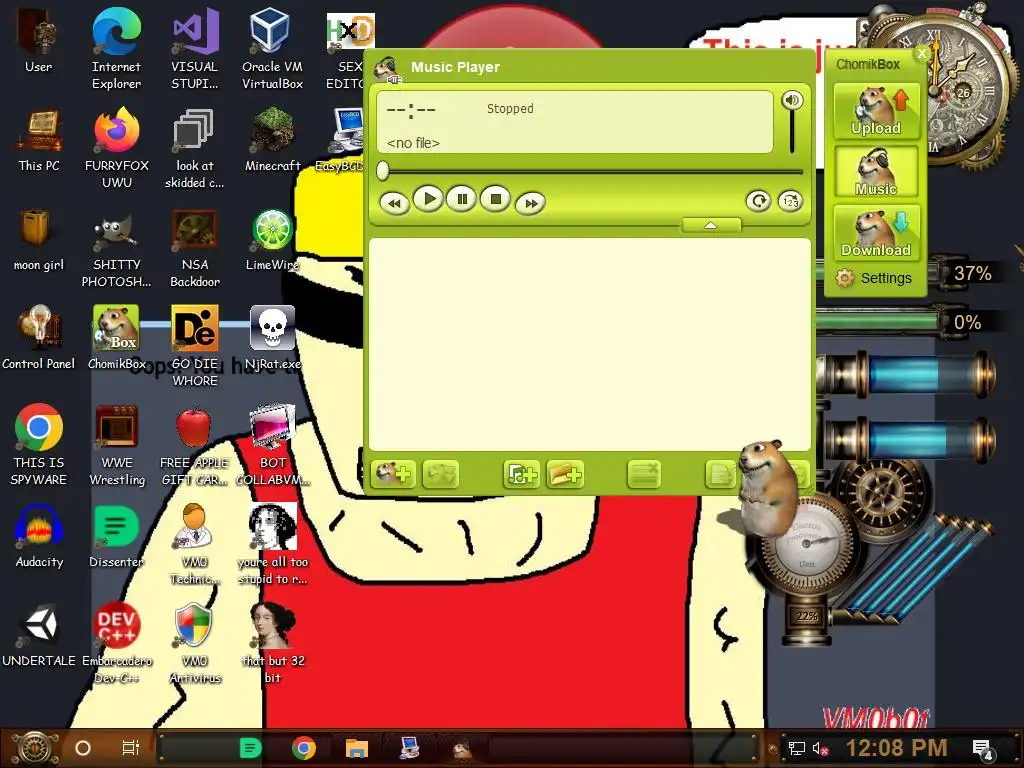The image size is (1024, 768).
Task: Open the notification center tray icon
Action: click(984, 750)
